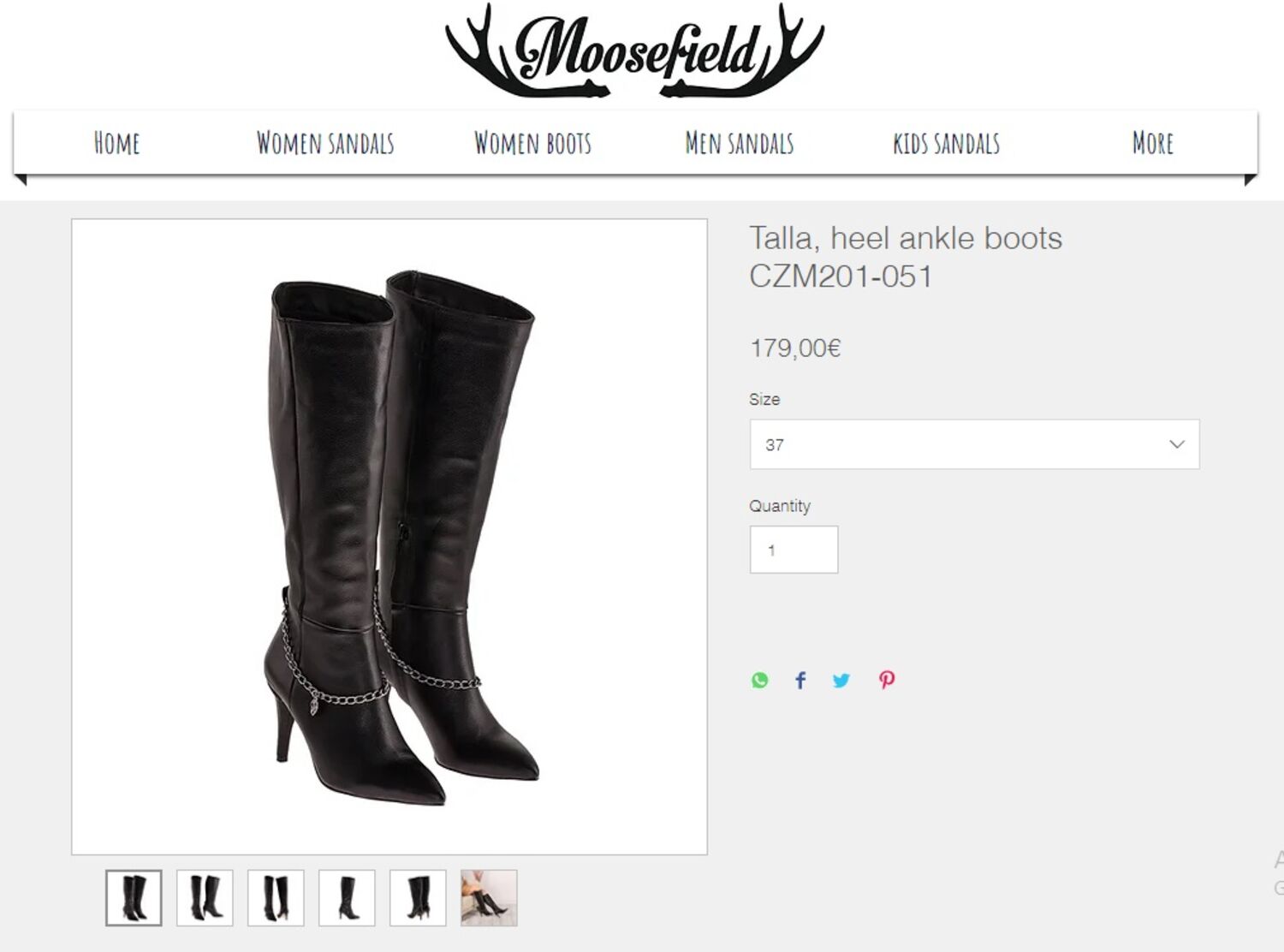This screenshot has height=952, width=1284.
Task: Visit the Kids Sandals category
Action: pyautogui.click(x=947, y=143)
